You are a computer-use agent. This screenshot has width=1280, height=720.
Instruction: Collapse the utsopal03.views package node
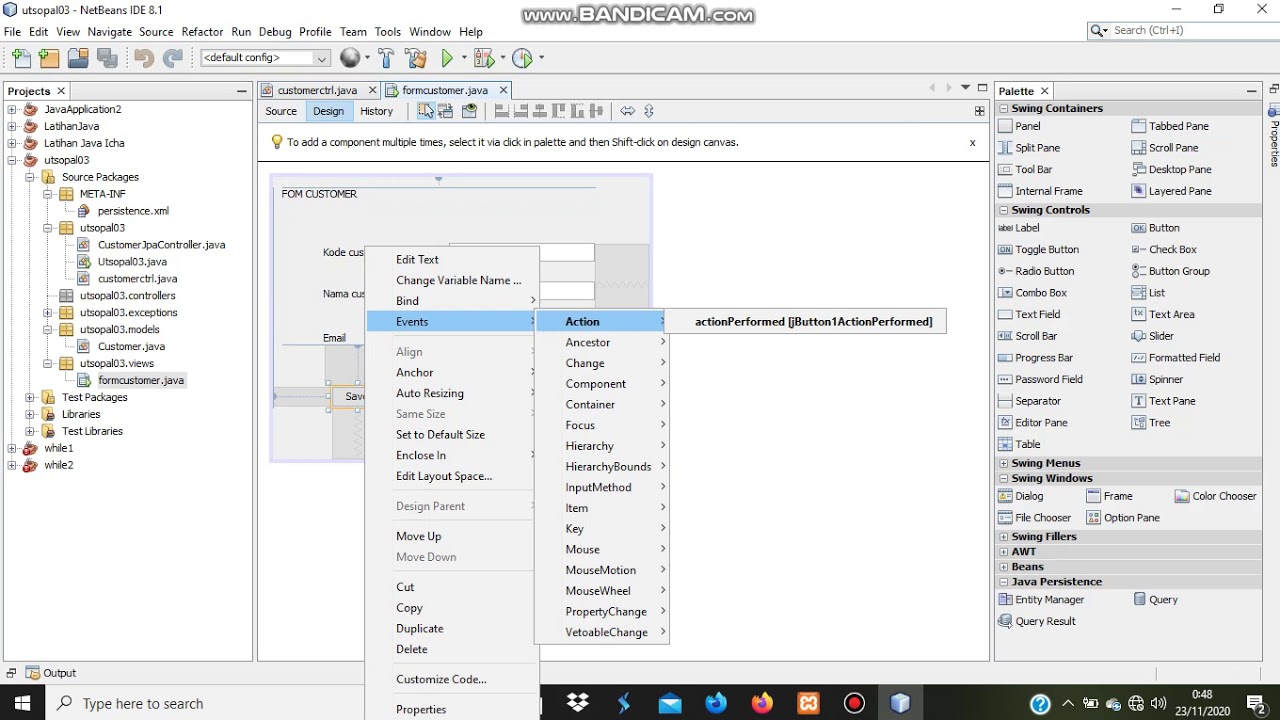coord(48,364)
